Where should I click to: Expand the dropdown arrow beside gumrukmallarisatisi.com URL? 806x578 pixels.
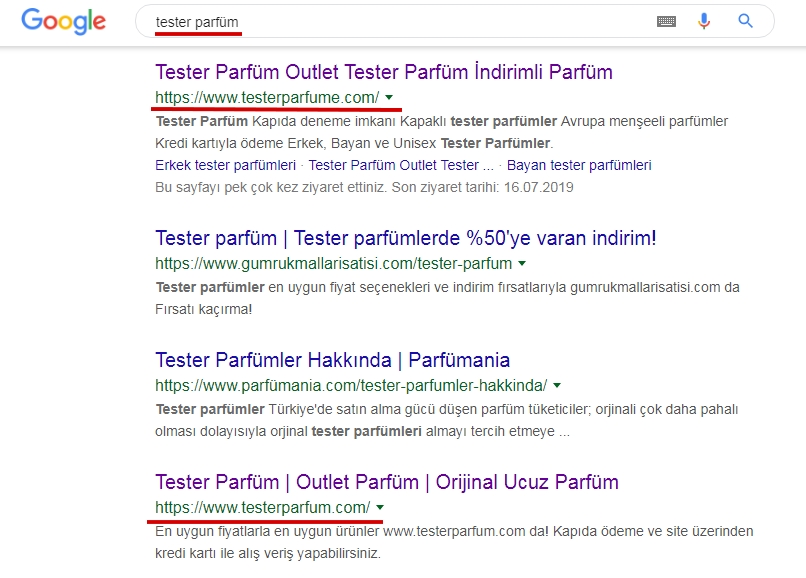(522, 263)
